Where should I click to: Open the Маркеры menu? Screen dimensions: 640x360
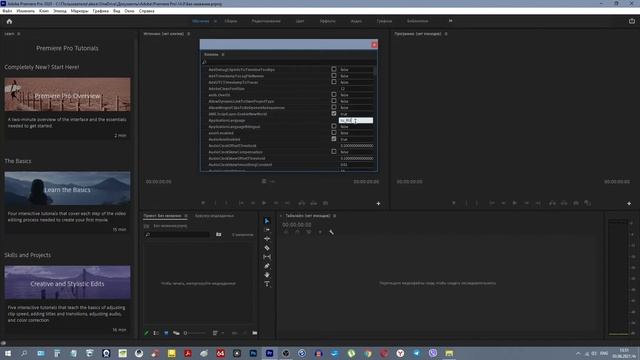(80, 11)
